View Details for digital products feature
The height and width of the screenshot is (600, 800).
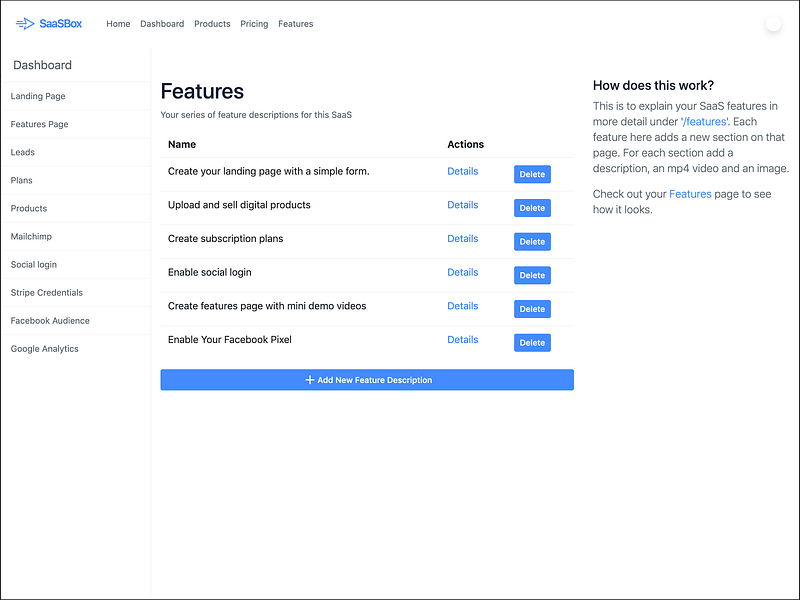(x=463, y=205)
